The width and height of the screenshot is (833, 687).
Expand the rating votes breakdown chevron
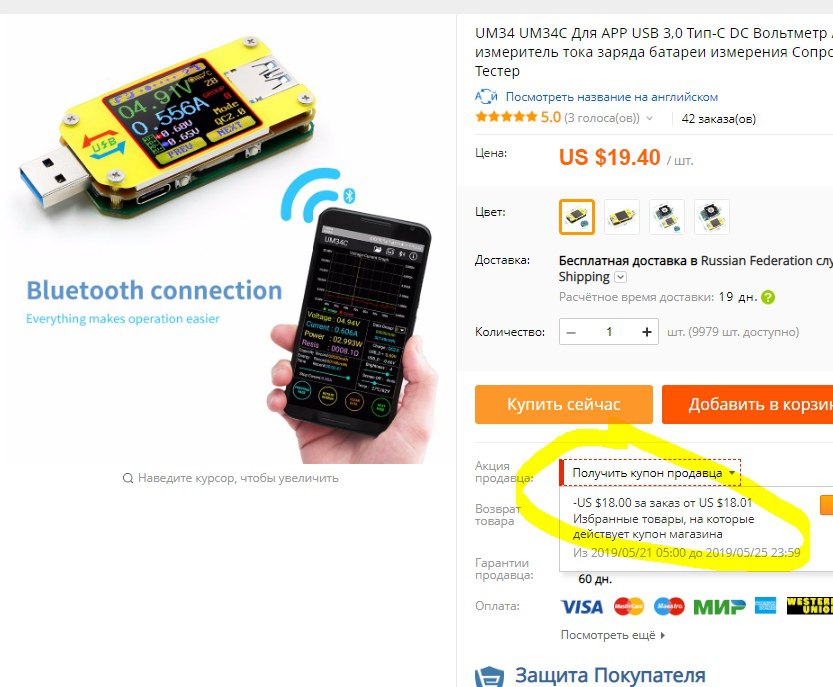649,118
